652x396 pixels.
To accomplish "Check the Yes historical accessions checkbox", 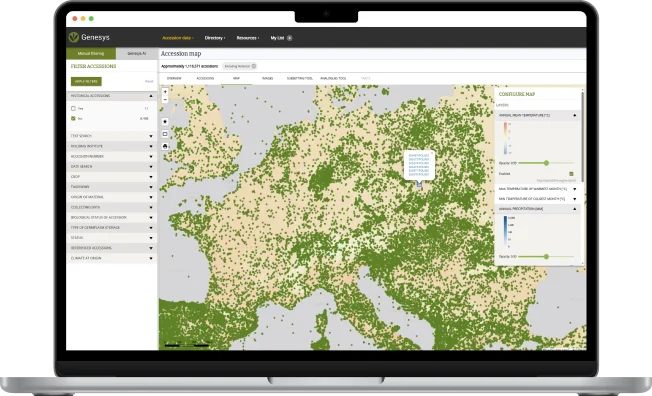I will click(73, 109).
